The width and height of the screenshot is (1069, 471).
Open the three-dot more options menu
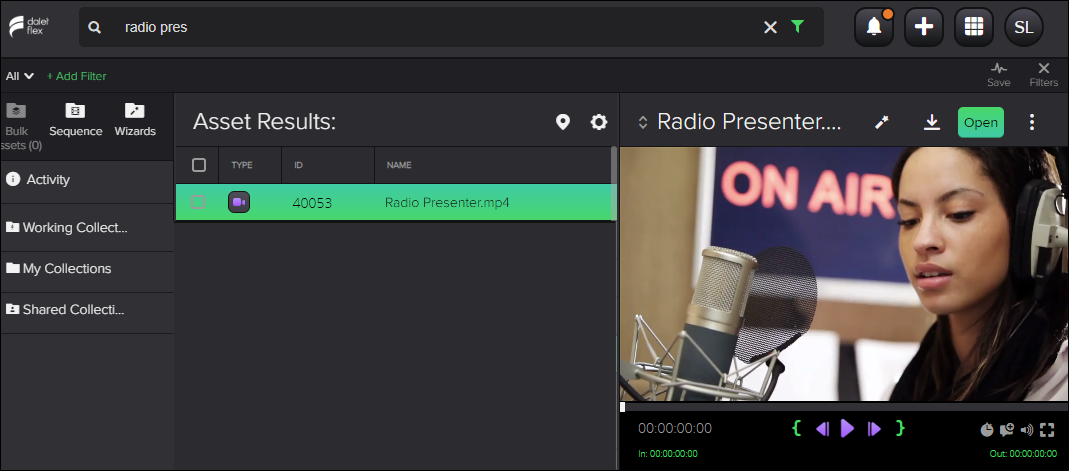1032,122
